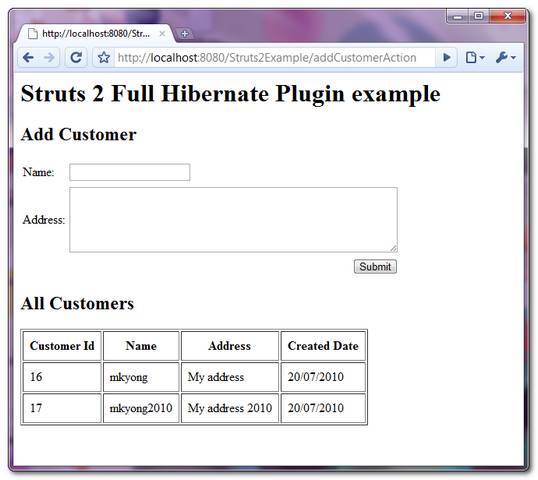Viewport: 538px width, 480px height.
Task: Click the name cell mkyong2010
Action: coord(141,408)
